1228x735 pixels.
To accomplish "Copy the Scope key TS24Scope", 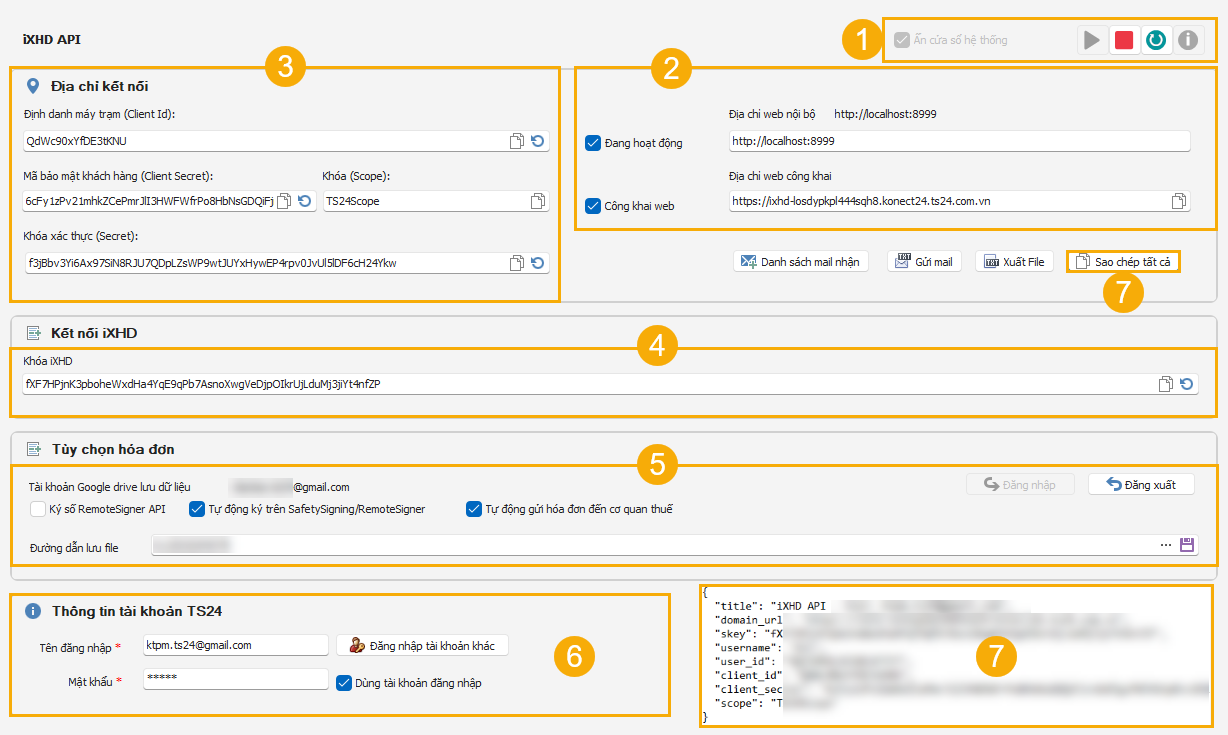I will (x=538, y=201).
